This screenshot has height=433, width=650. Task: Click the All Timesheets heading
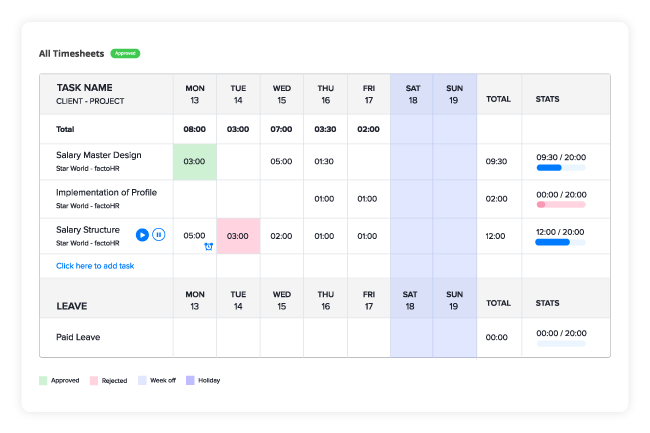[x=71, y=53]
